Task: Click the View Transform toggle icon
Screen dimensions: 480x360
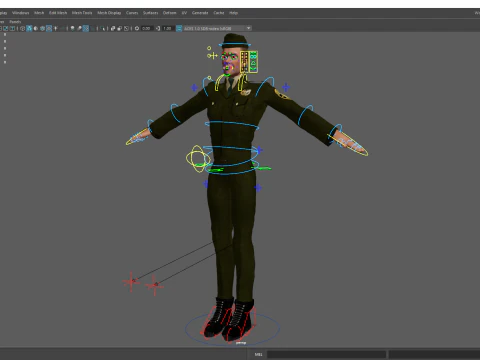Action: click(x=179, y=28)
